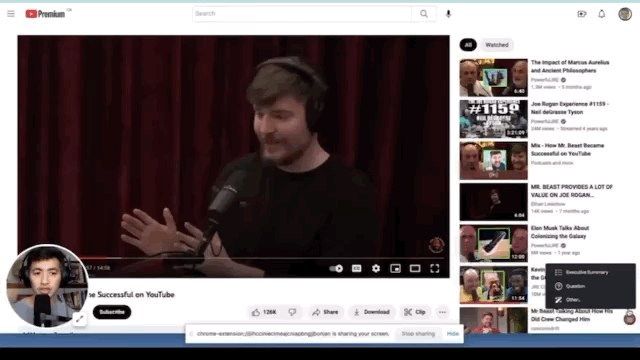Image resolution: width=640 pixels, height=360 pixels.
Task: Click Stop sharing button
Action: coord(418,334)
